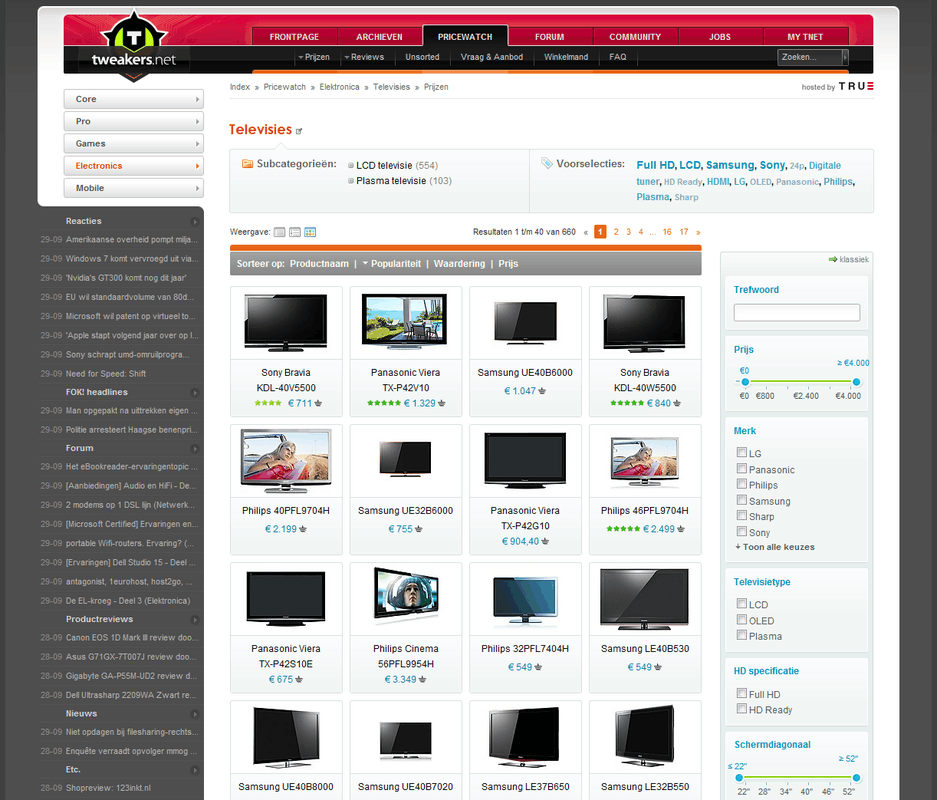This screenshot has width=937, height=800.
Task: Open the Panasonic Viera TX-P42V10 thumbnail
Action: coord(405,322)
